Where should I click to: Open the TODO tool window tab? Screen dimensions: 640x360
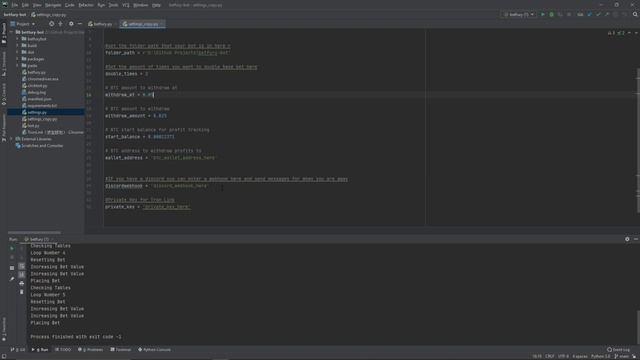[63, 349]
